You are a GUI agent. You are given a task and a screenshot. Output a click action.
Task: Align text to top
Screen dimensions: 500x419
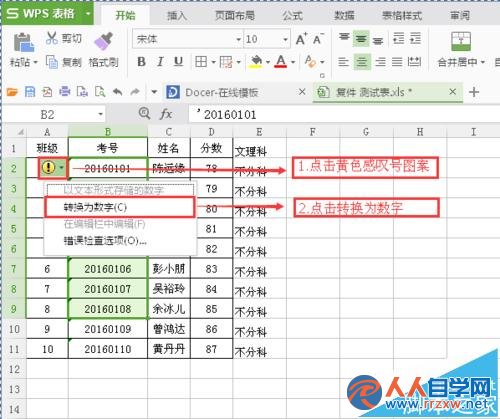pos(344,37)
